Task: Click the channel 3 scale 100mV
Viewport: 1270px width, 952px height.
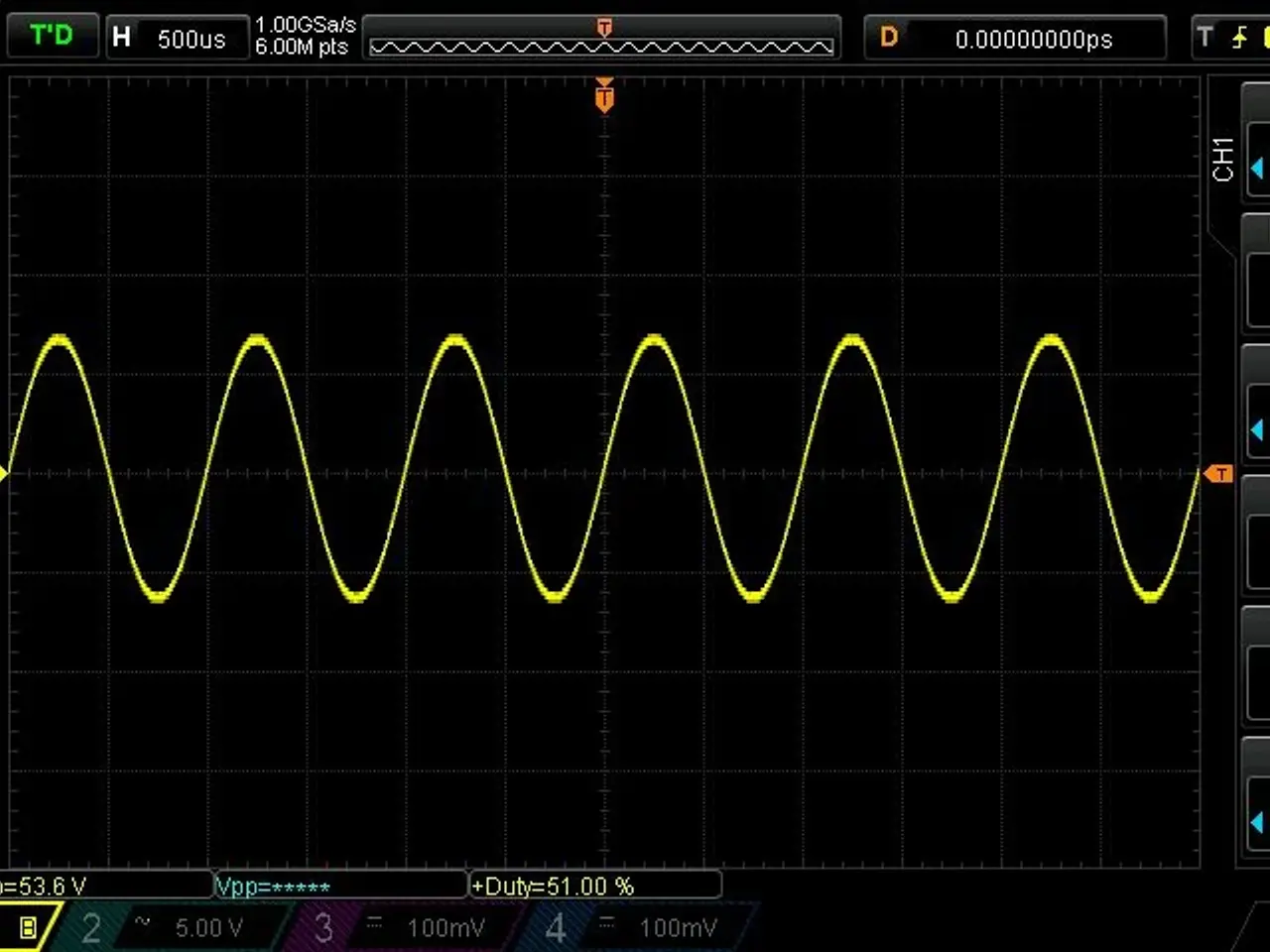Action: pyautogui.click(x=445, y=928)
